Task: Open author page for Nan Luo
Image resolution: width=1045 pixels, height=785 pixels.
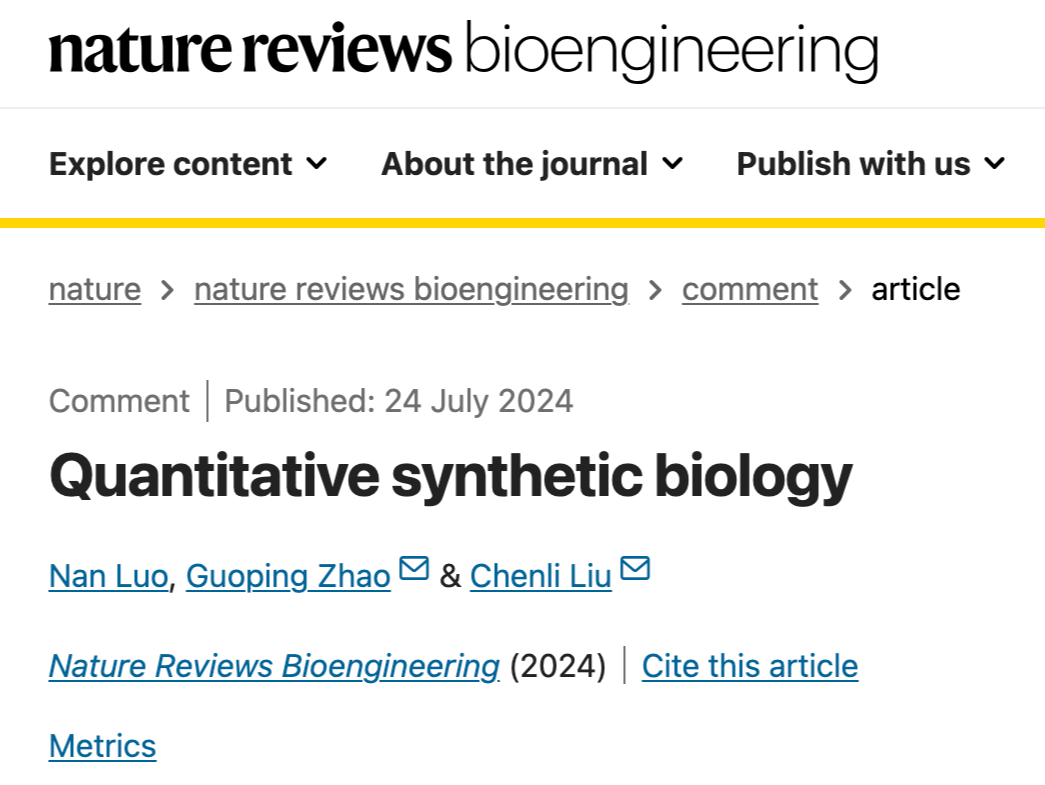Action: click(x=109, y=576)
